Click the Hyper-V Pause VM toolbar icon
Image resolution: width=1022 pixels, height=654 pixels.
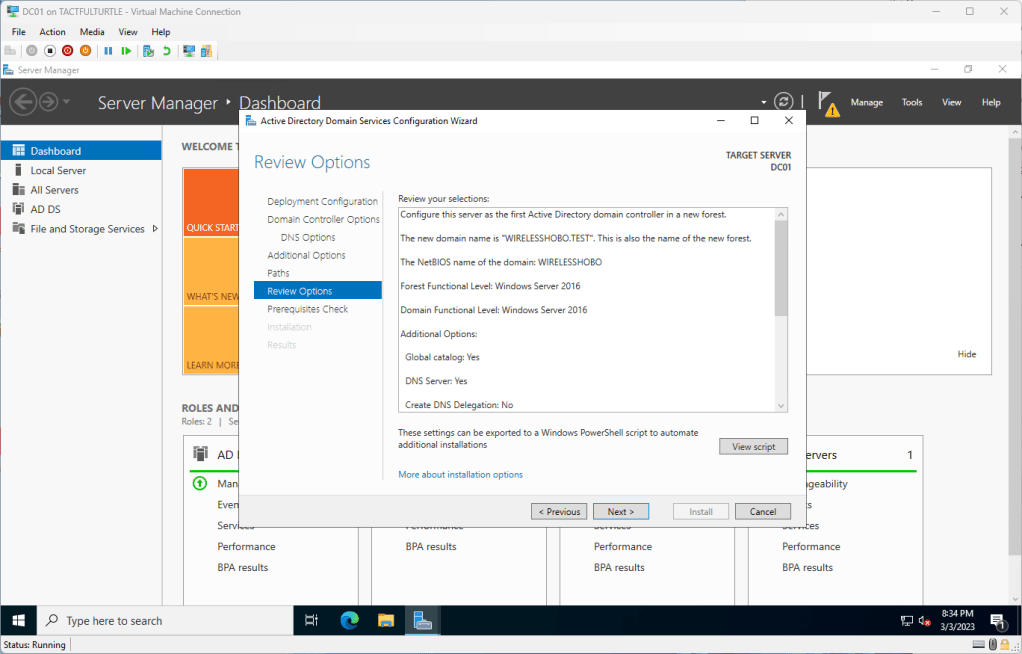pyautogui.click(x=108, y=50)
